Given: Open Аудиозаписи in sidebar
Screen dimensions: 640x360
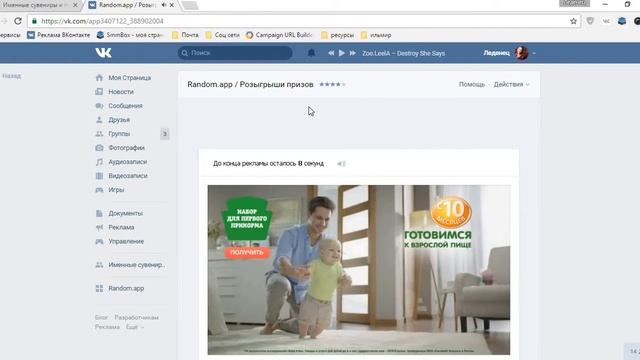Looking at the screenshot, I should [127, 162].
